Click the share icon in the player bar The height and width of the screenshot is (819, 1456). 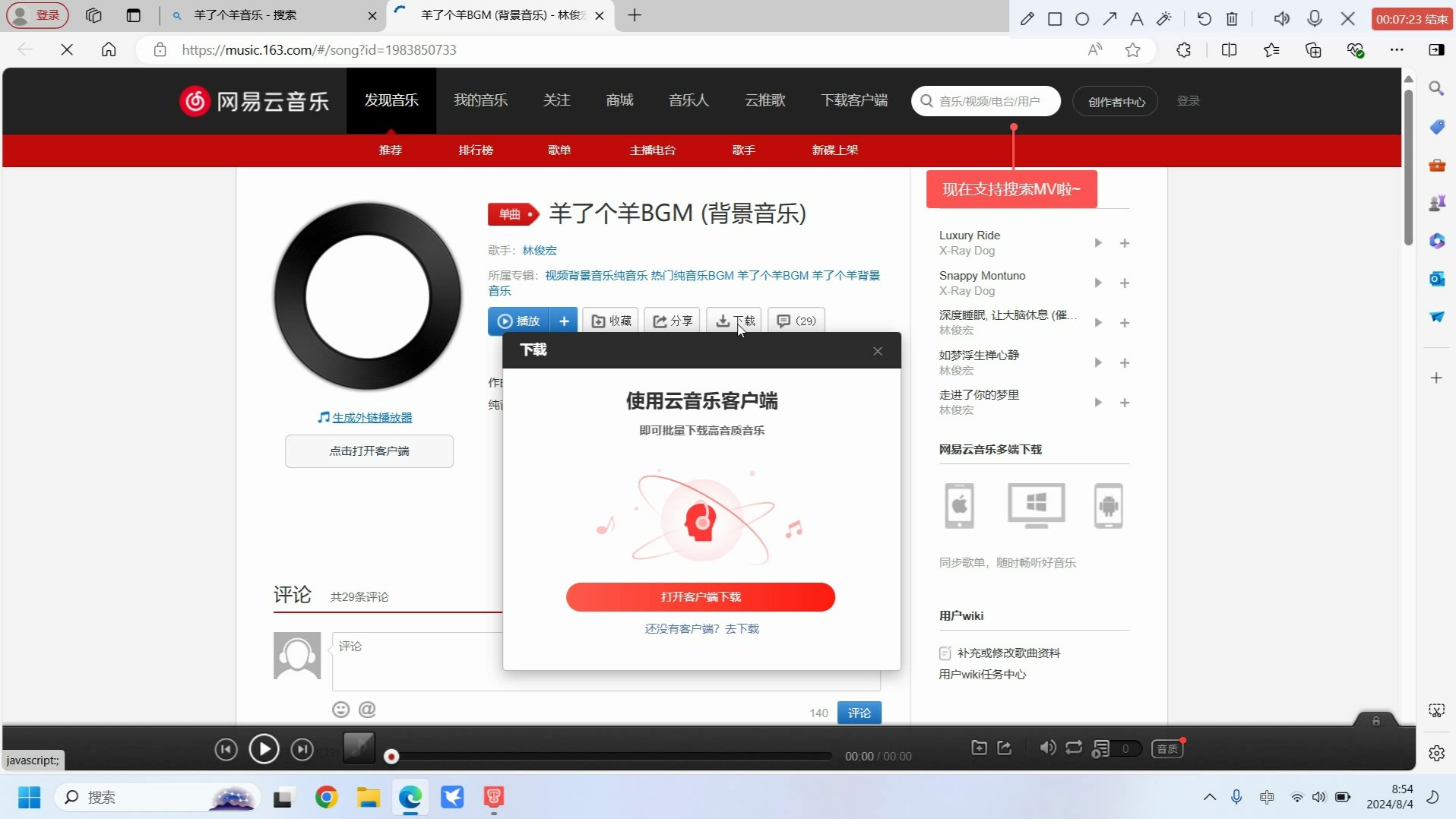[1003, 748]
